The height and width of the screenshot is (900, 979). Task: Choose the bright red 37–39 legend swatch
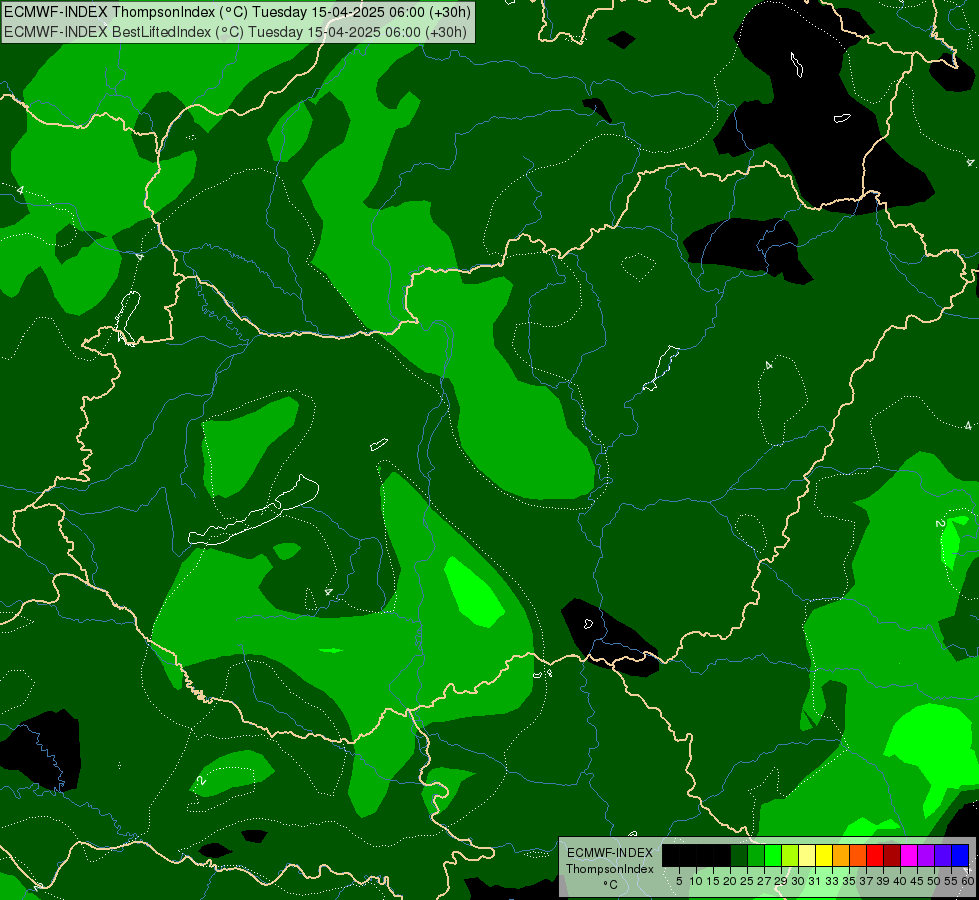875,855
